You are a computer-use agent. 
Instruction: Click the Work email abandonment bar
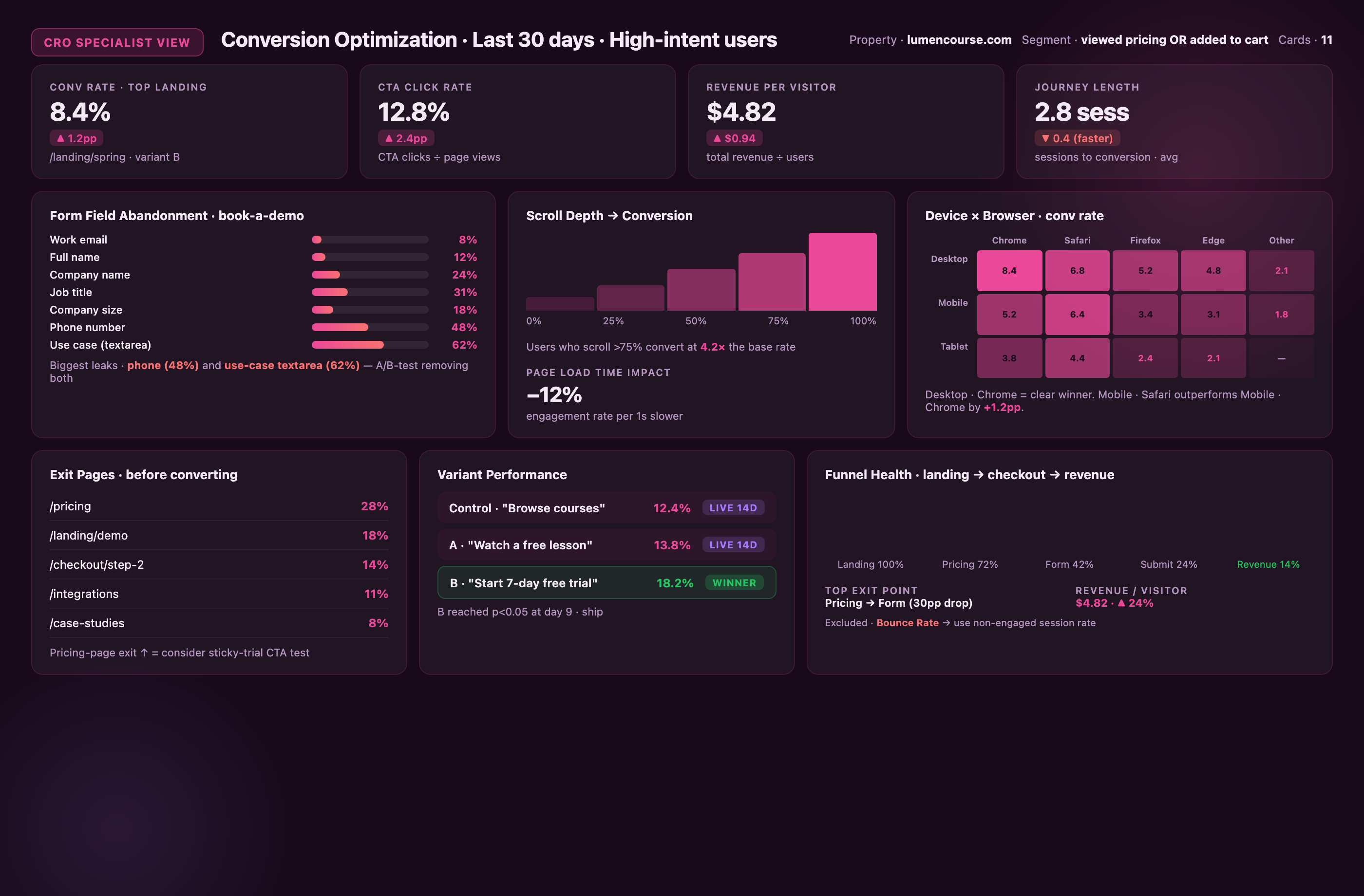pos(370,240)
